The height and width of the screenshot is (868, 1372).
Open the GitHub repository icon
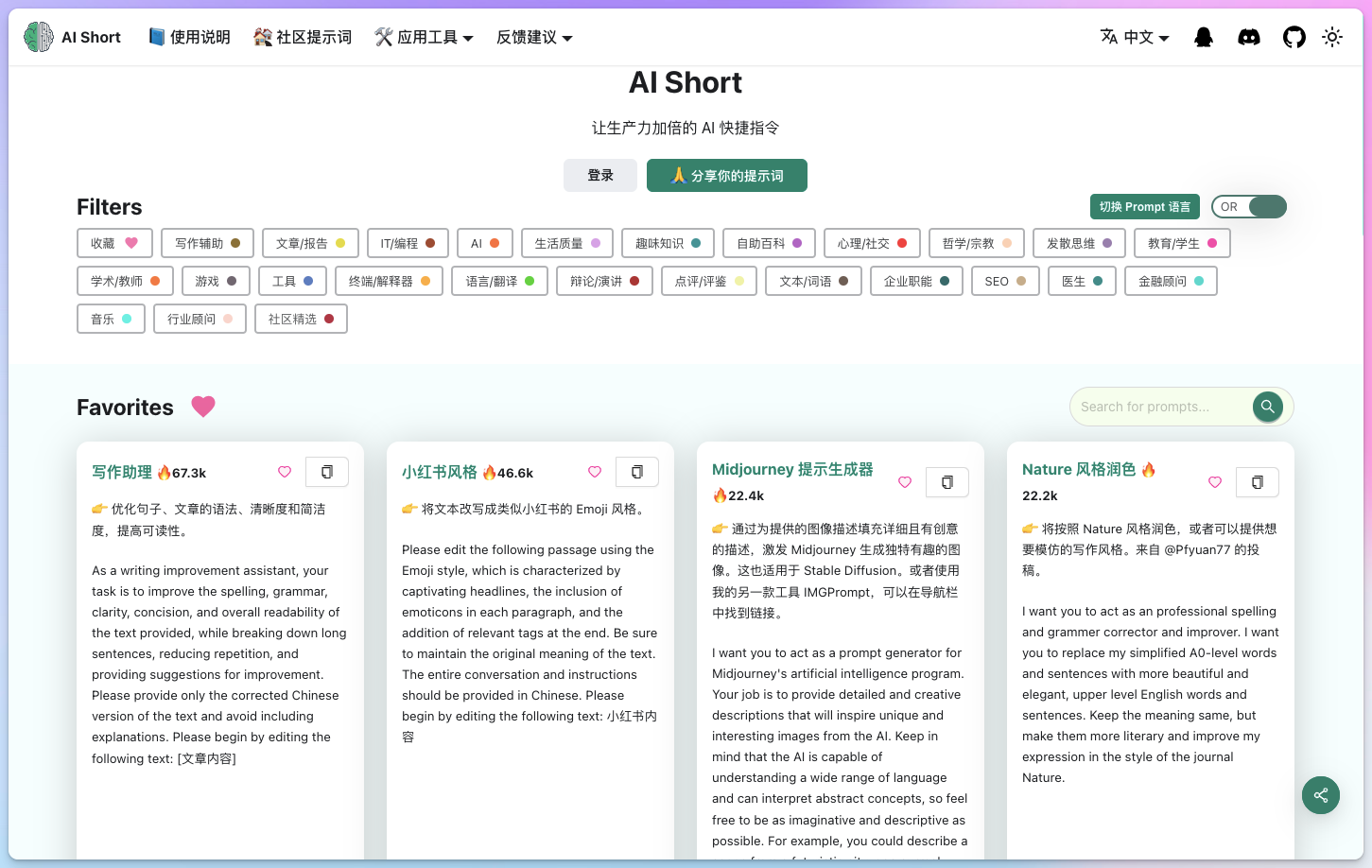(x=1294, y=37)
